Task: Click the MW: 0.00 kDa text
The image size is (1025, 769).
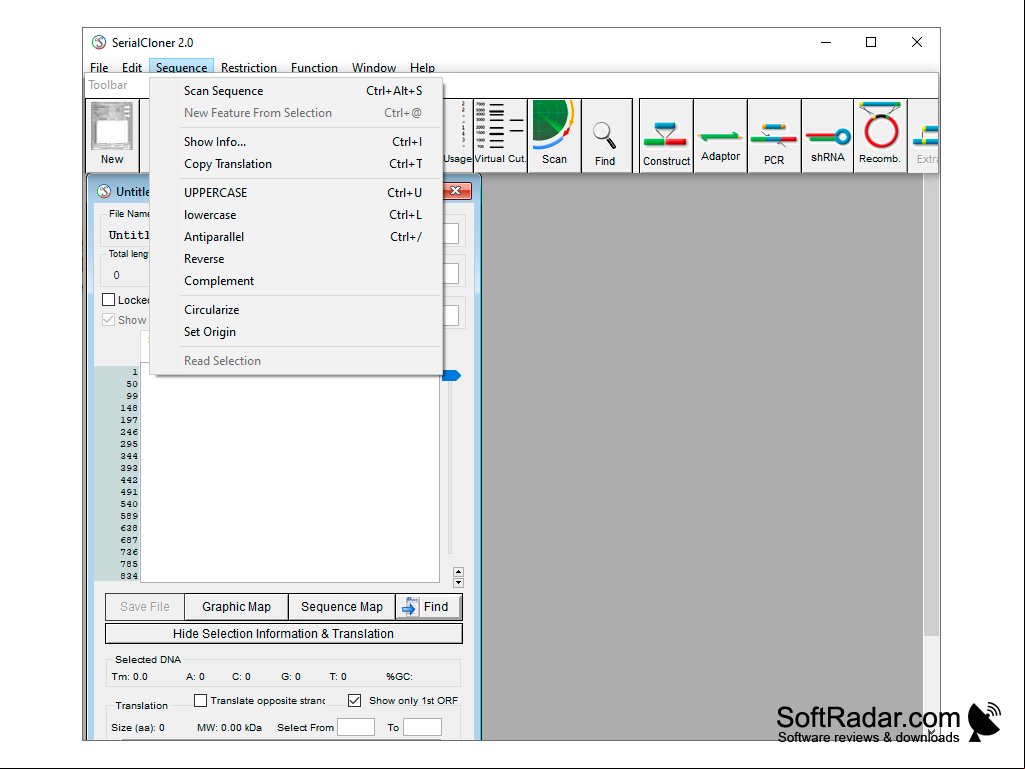Action: point(229,727)
